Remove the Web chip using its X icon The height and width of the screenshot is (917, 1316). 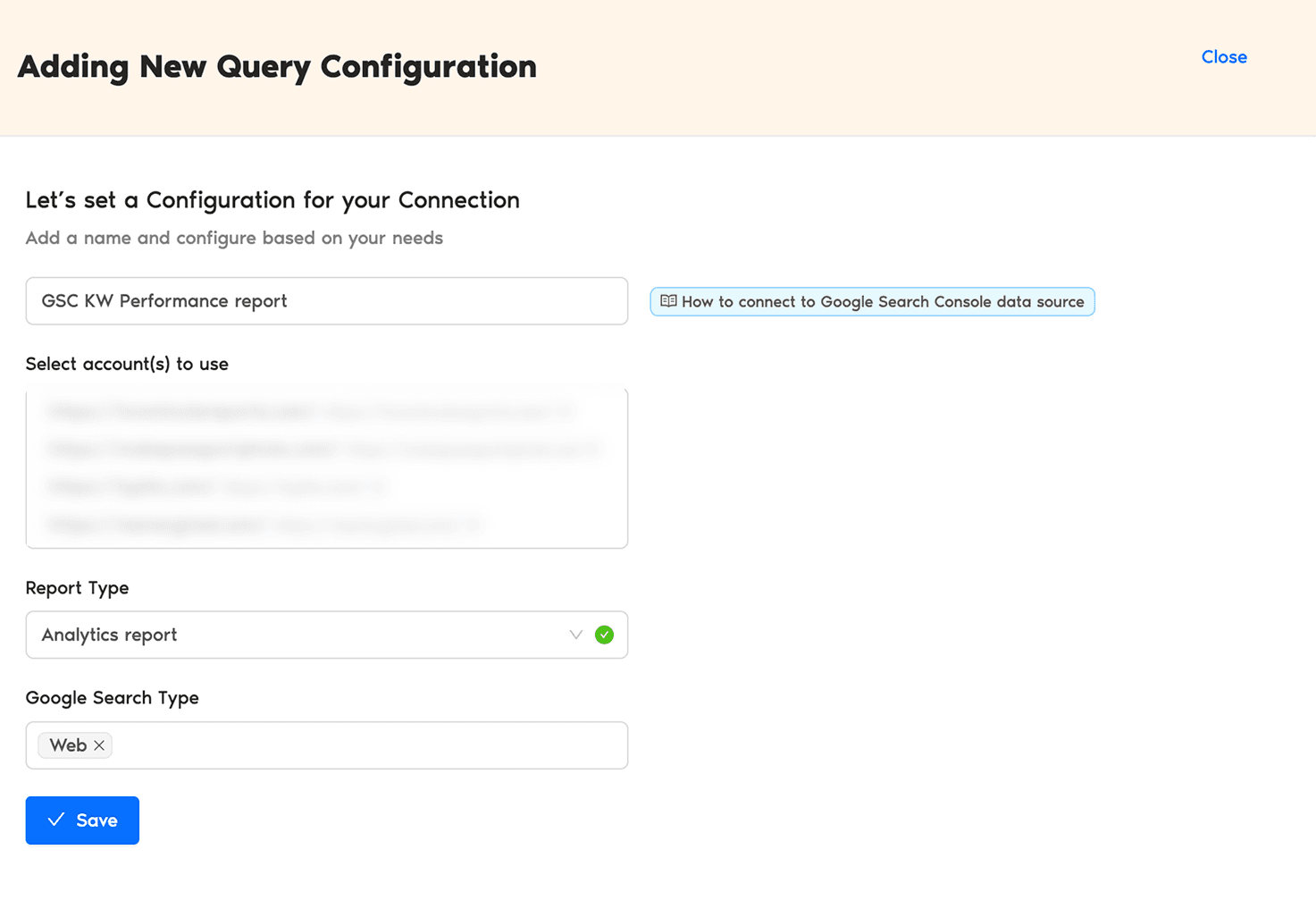[x=99, y=745]
